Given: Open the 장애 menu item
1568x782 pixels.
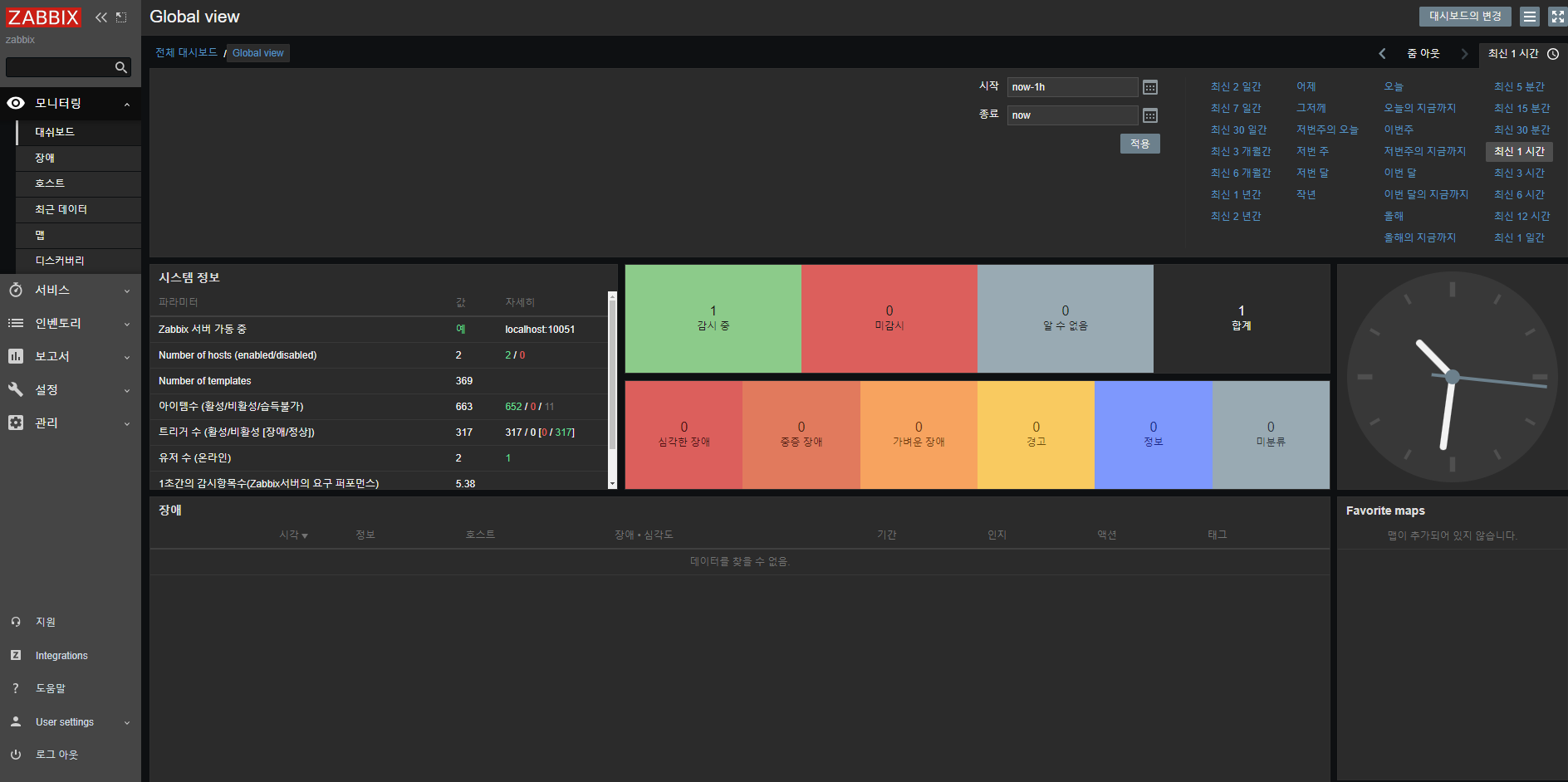Looking at the screenshot, I should click(79, 158).
